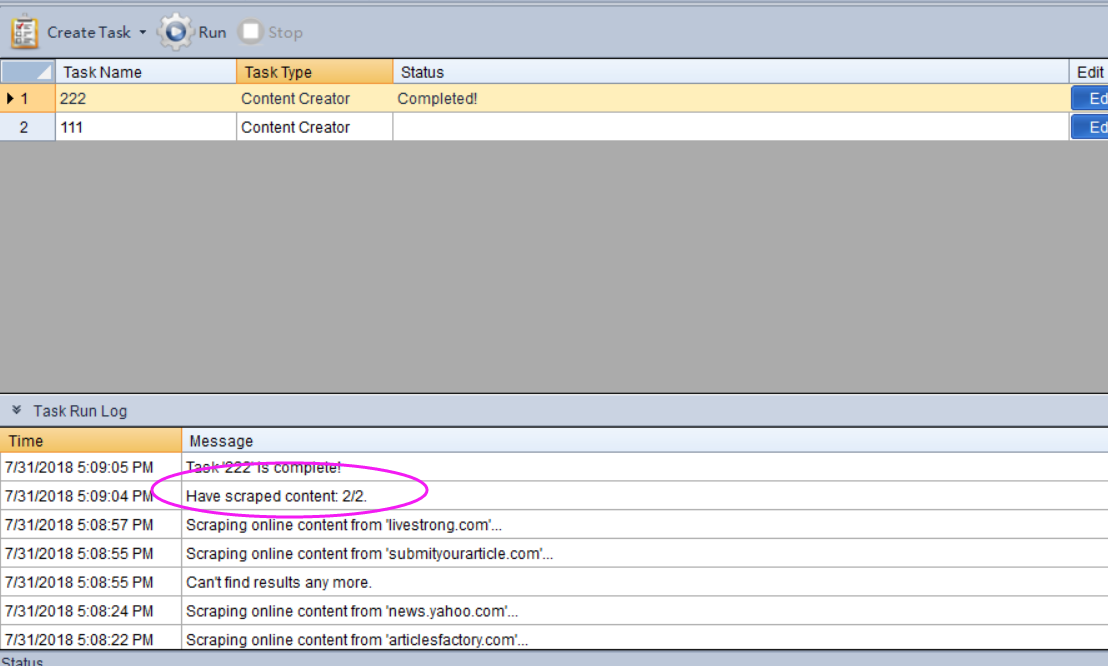This screenshot has height=666, width=1108.
Task: Select the livestrong.com scraping log entry
Action: click(x=344, y=525)
